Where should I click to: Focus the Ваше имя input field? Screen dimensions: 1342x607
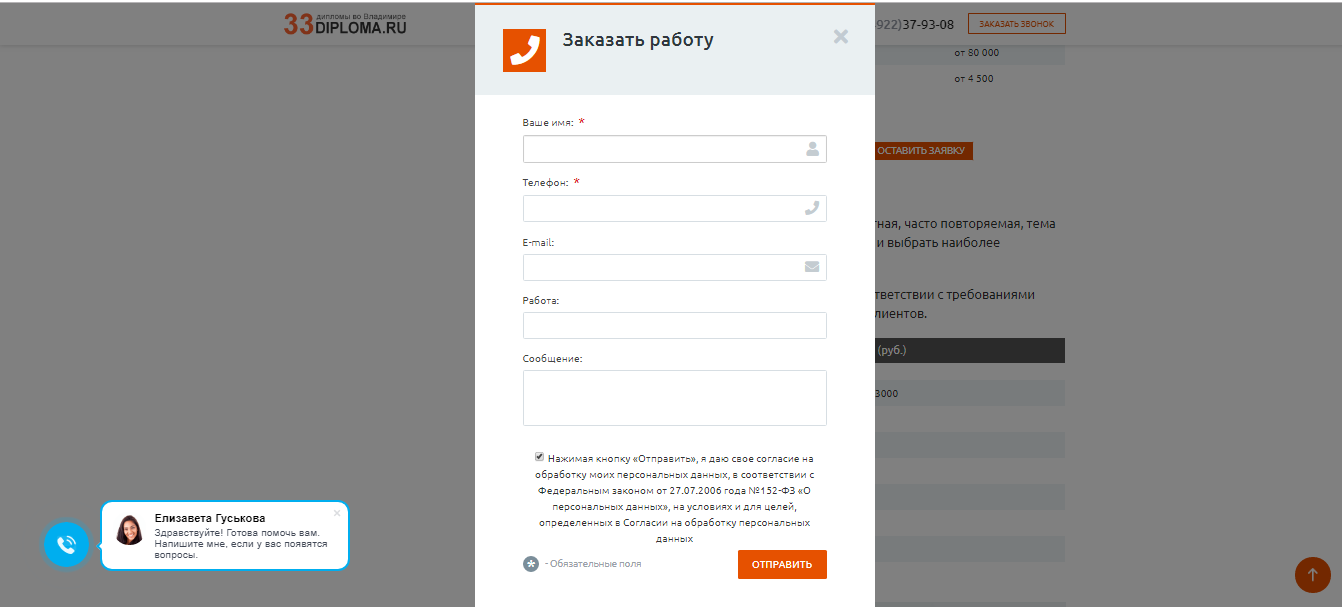tap(662, 149)
